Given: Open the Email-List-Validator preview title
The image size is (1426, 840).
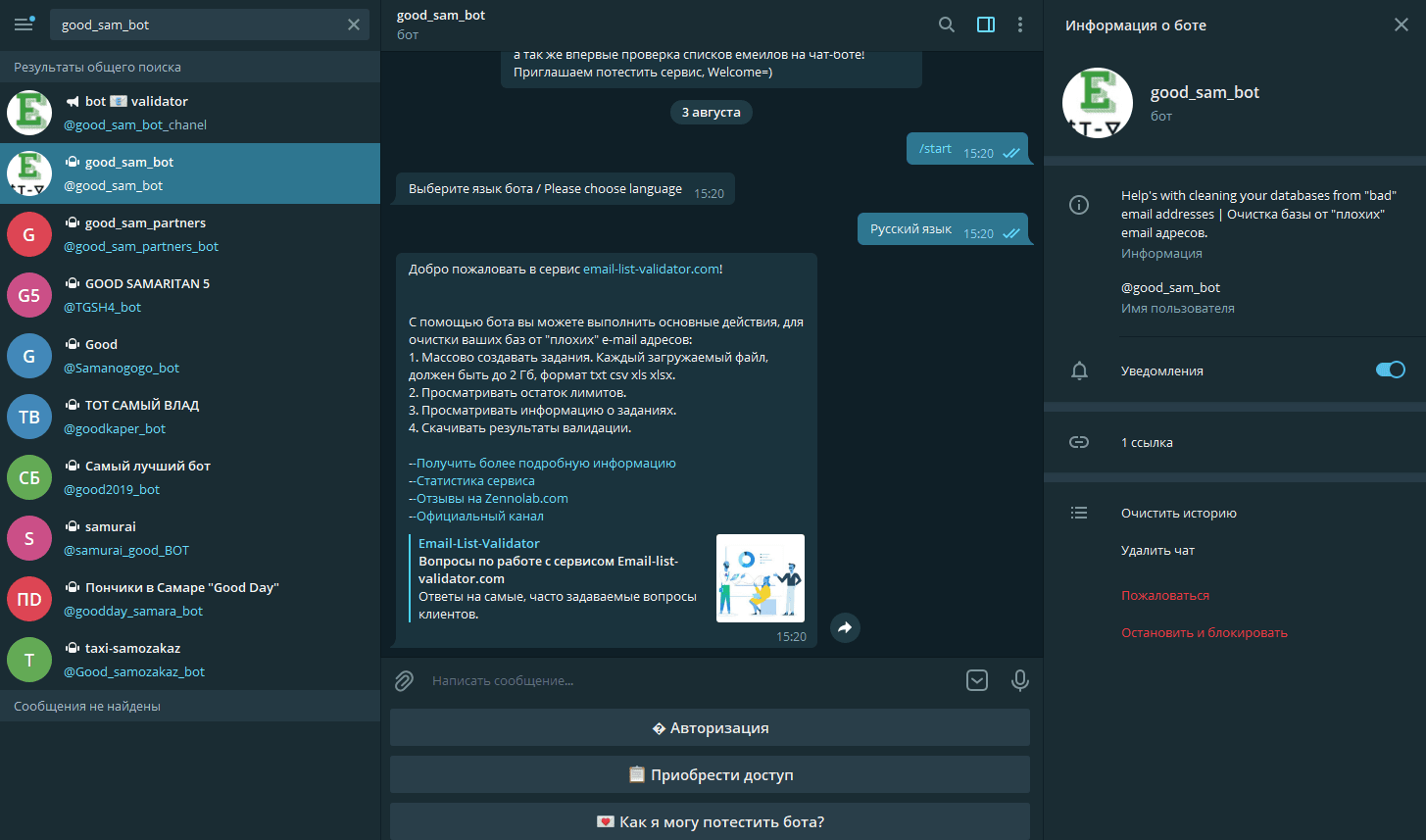Looking at the screenshot, I should (479, 543).
